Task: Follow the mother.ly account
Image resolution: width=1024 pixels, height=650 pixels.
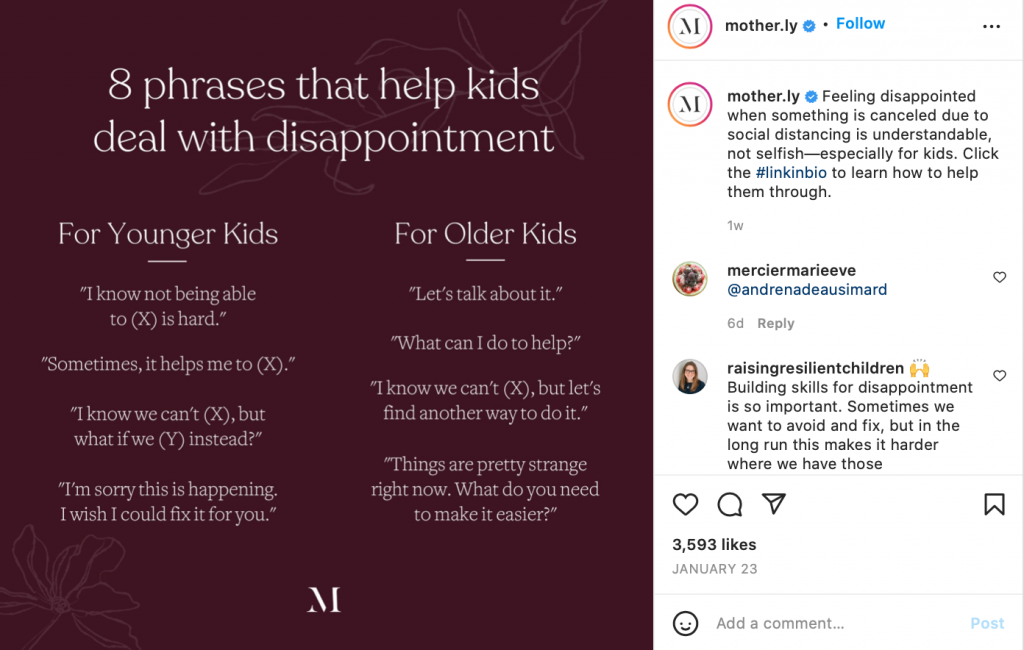Action: click(860, 24)
